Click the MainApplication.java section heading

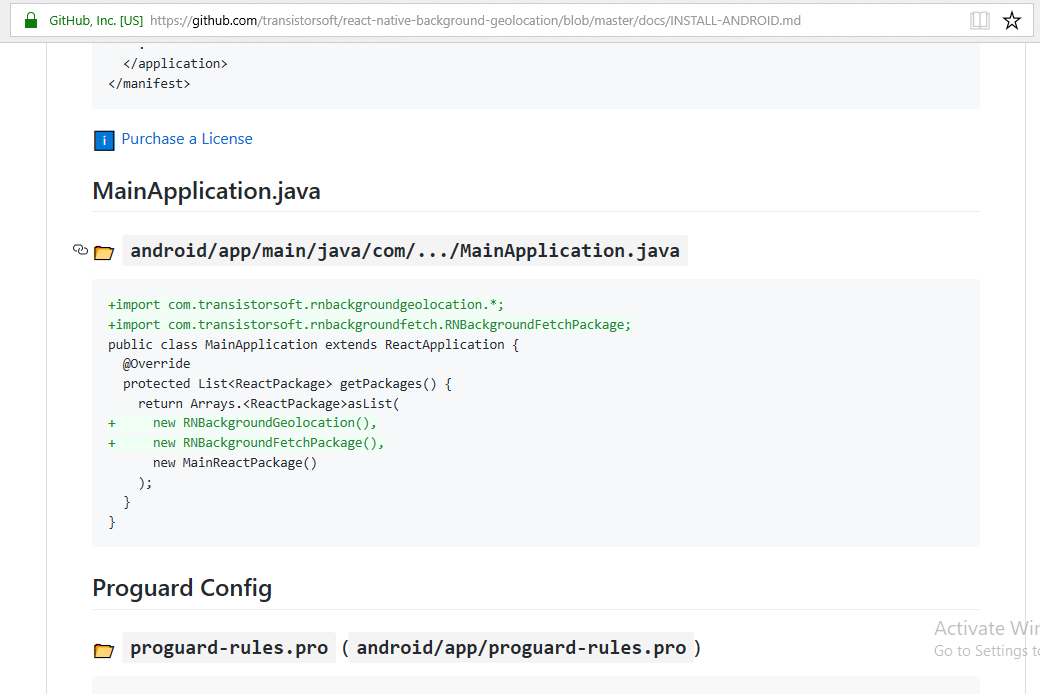coord(205,190)
